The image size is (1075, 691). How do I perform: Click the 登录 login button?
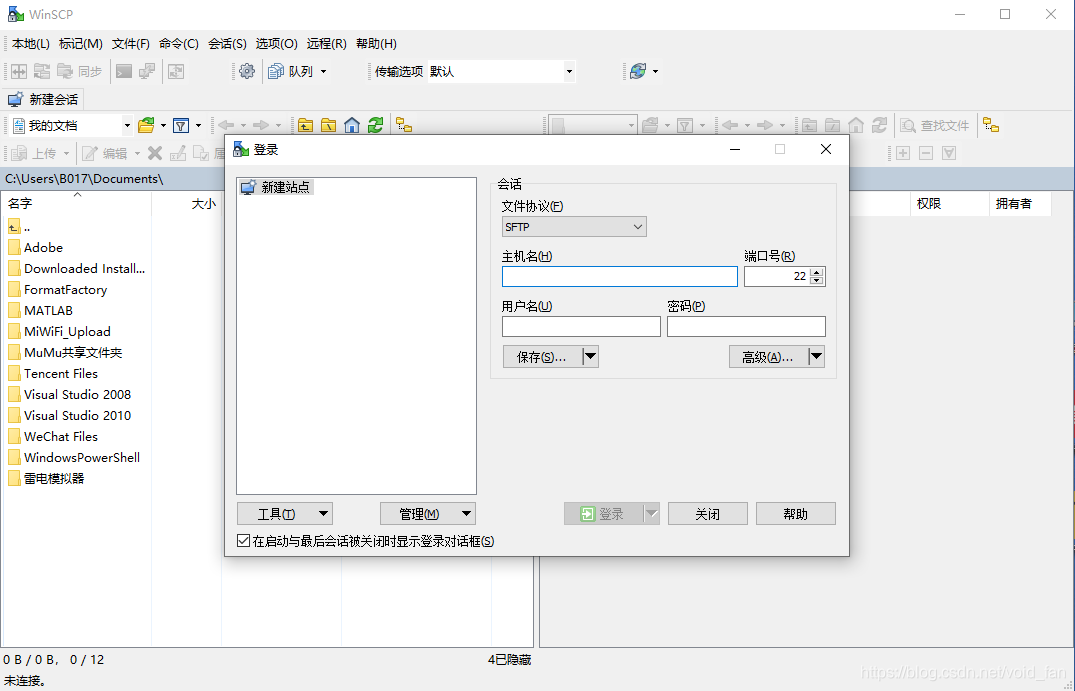click(x=603, y=513)
